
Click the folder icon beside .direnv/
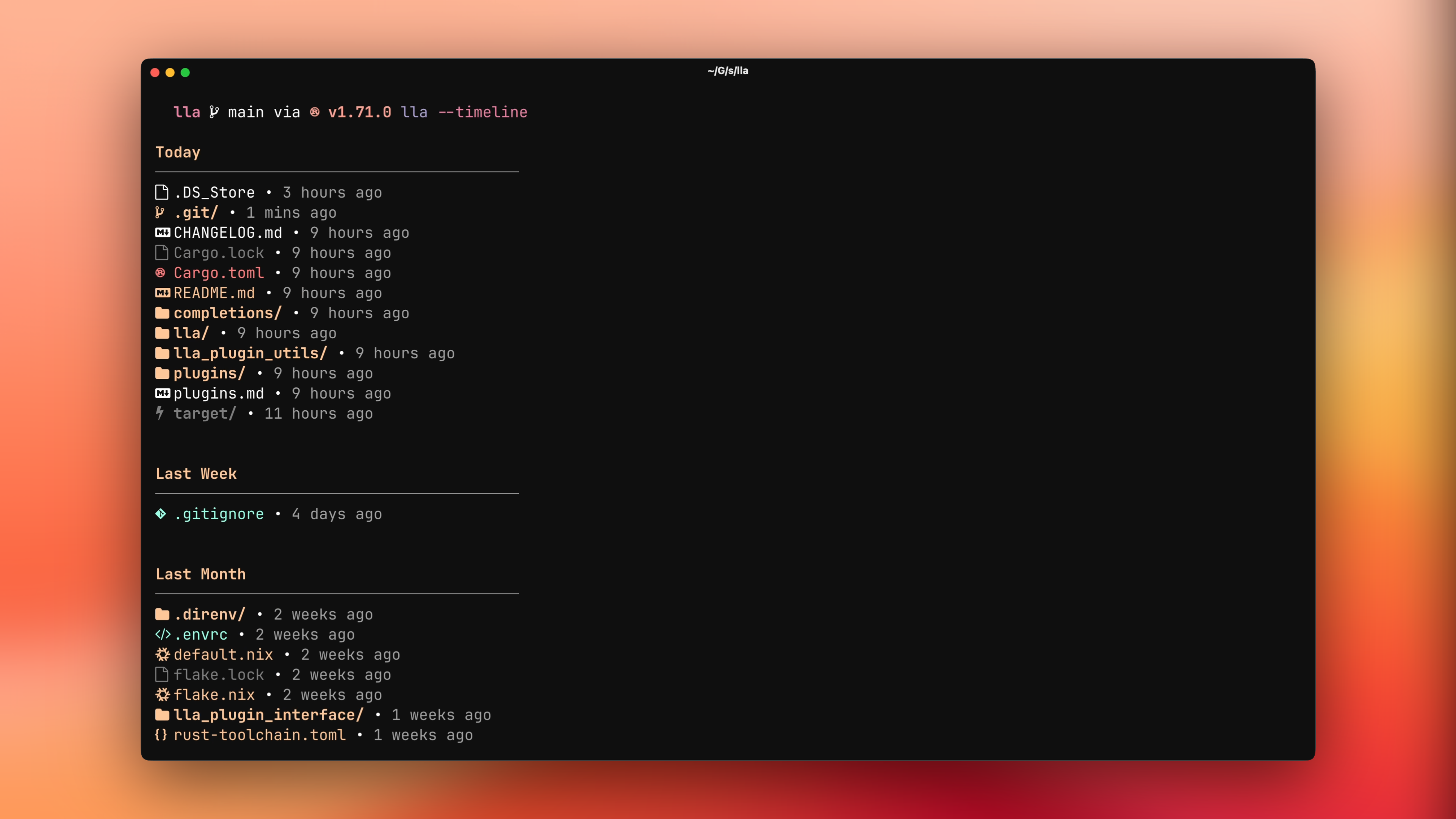(162, 614)
